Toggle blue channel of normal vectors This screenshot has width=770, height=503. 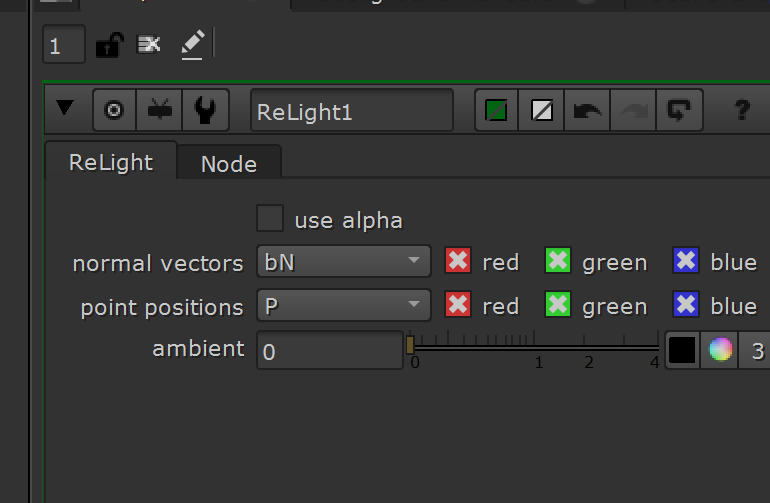pos(686,260)
